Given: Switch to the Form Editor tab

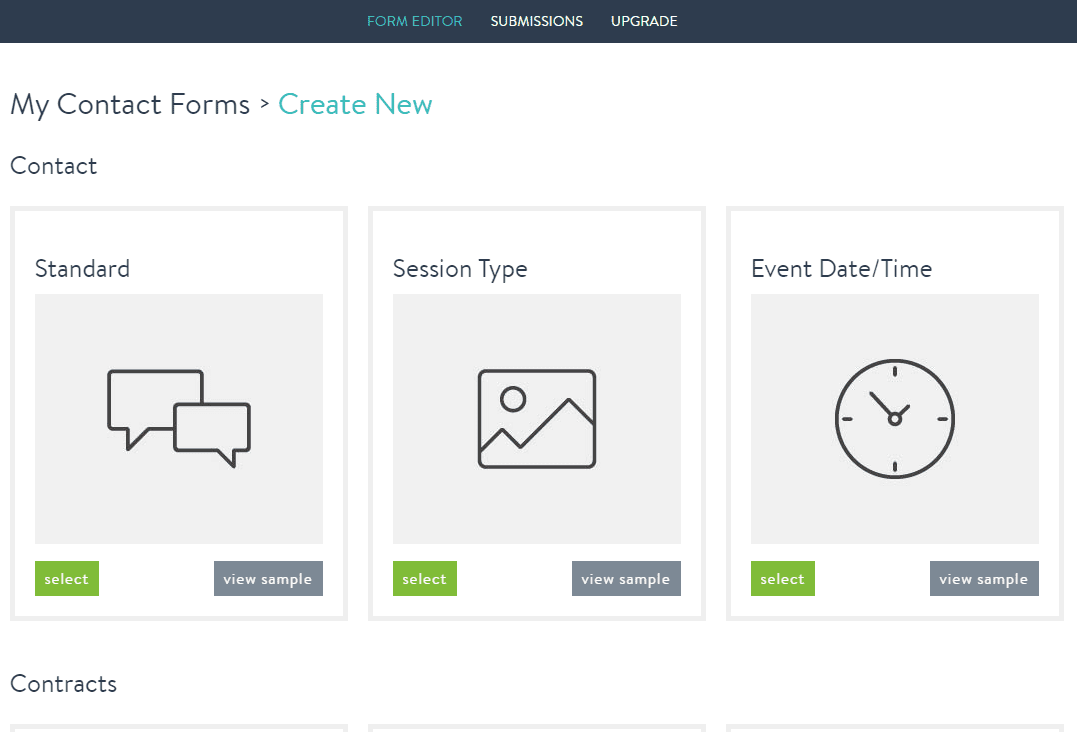Looking at the screenshot, I should [414, 21].
